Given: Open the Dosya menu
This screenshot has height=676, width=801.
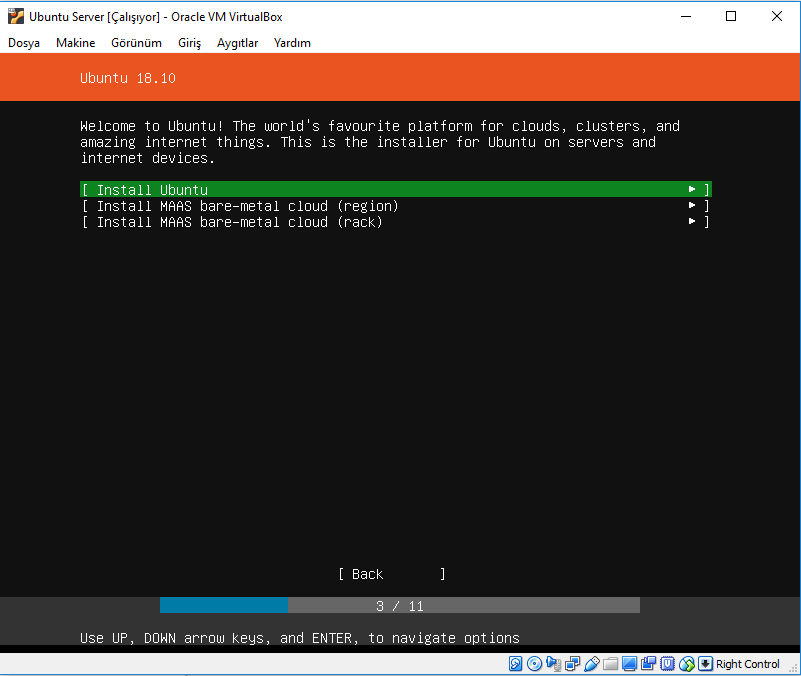Looking at the screenshot, I should pos(24,43).
